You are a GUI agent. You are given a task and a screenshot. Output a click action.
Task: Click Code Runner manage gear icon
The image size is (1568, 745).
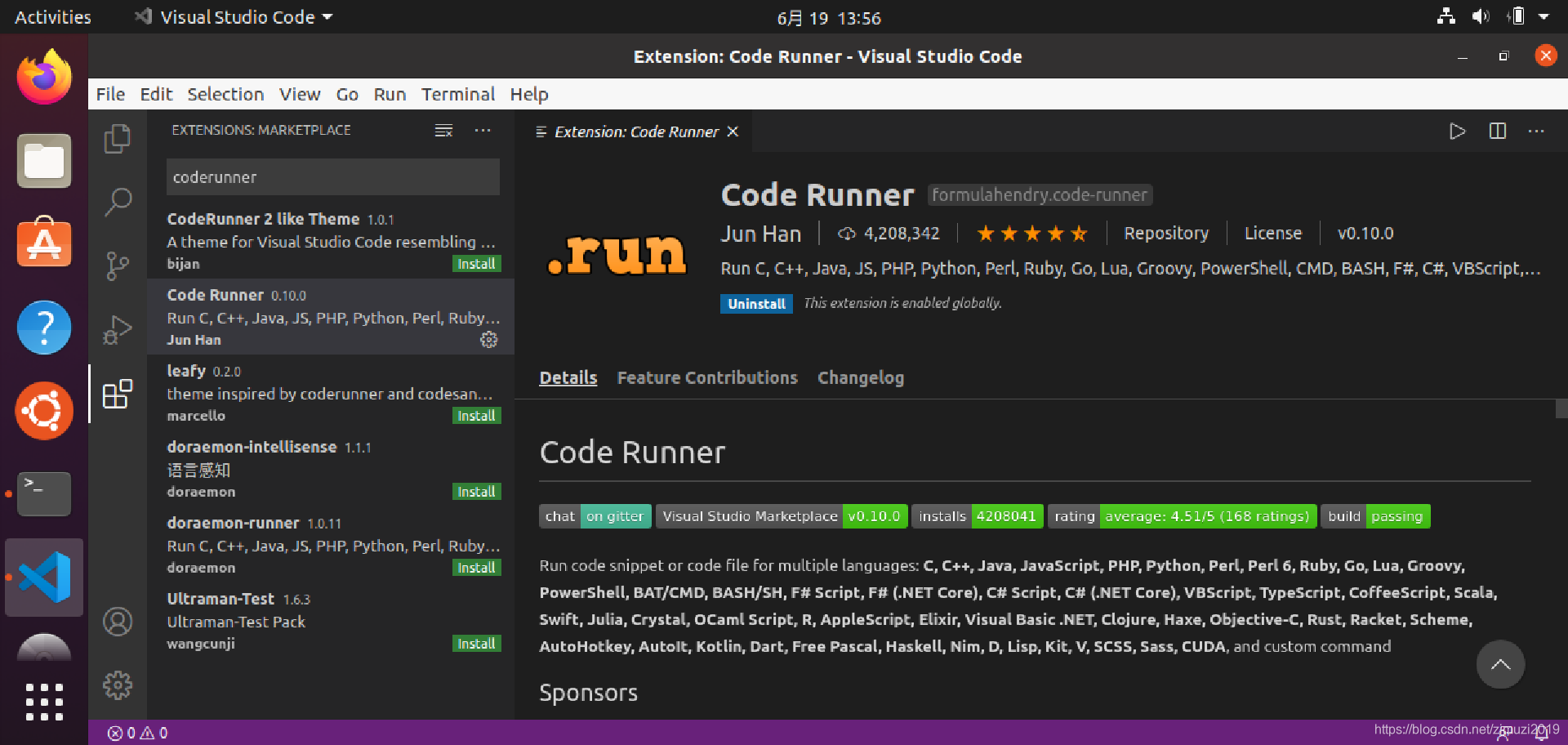click(489, 340)
